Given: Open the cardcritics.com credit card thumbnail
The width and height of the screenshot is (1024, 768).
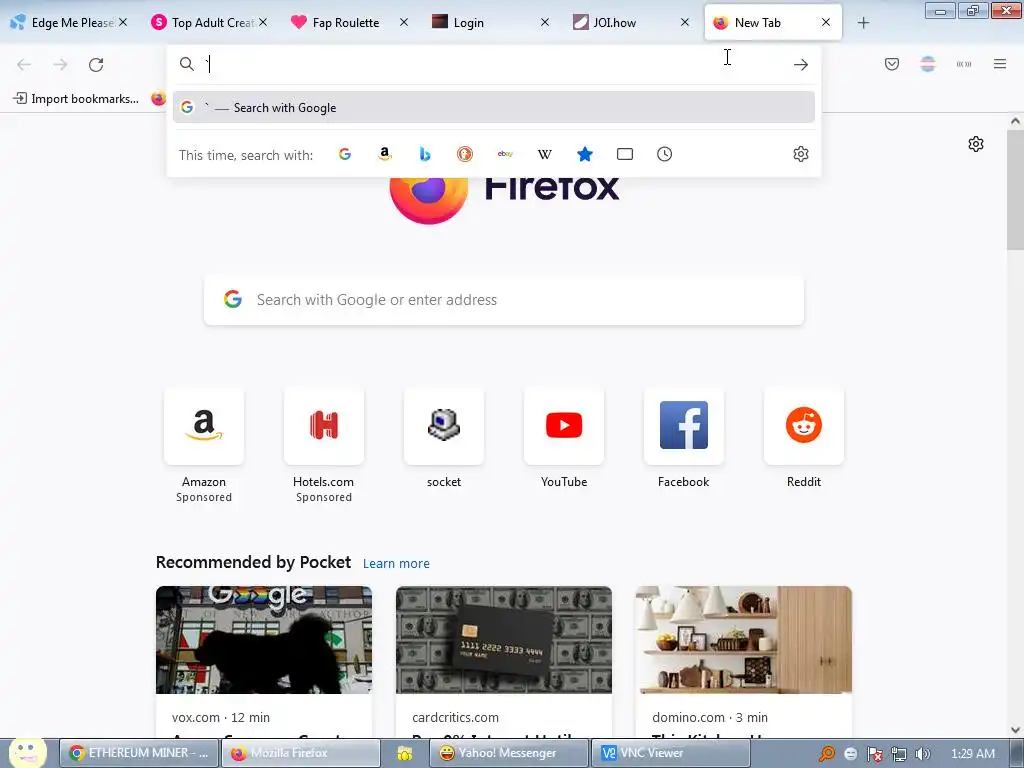Looking at the screenshot, I should point(504,640).
